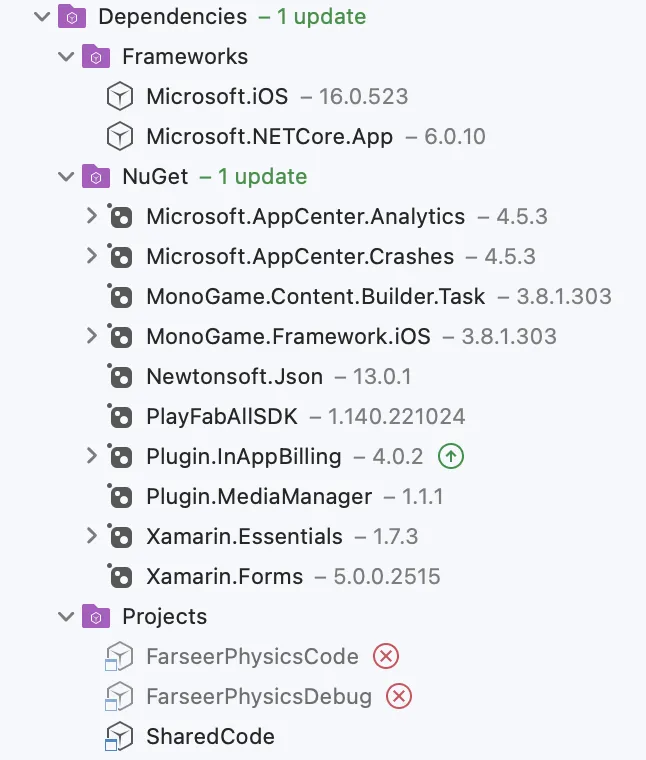This screenshot has height=760, width=646.
Task: Select the Plugin.MediaManager package
Action: [x=259, y=497]
